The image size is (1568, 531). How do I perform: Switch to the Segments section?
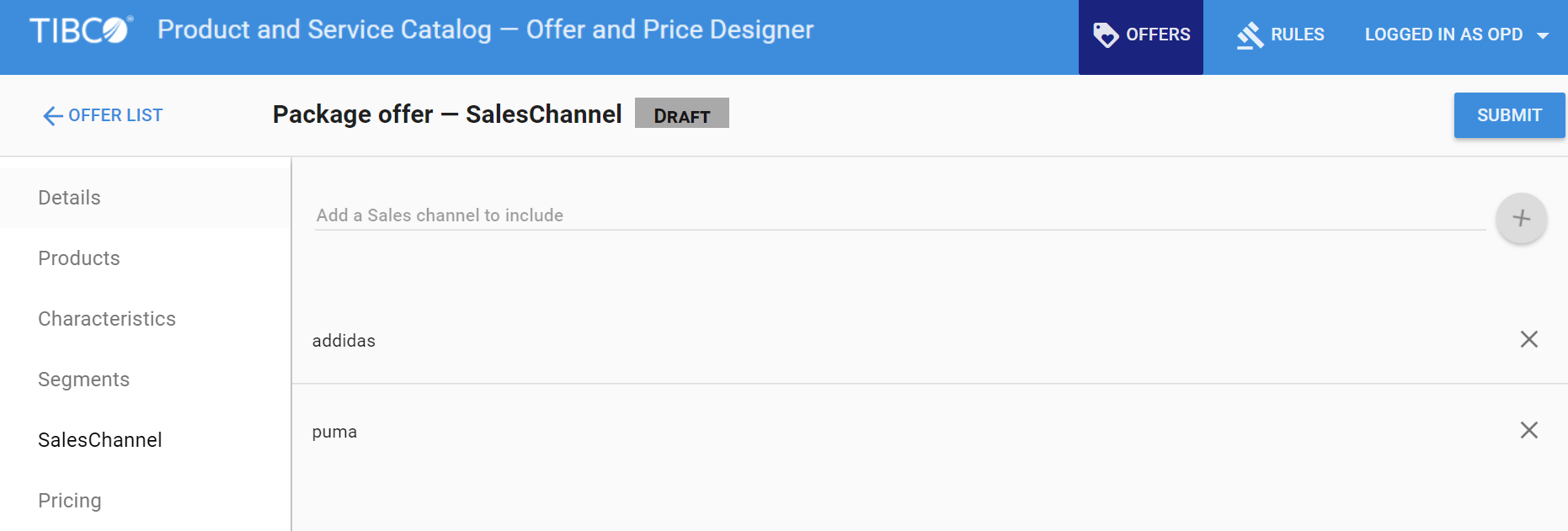click(84, 380)
